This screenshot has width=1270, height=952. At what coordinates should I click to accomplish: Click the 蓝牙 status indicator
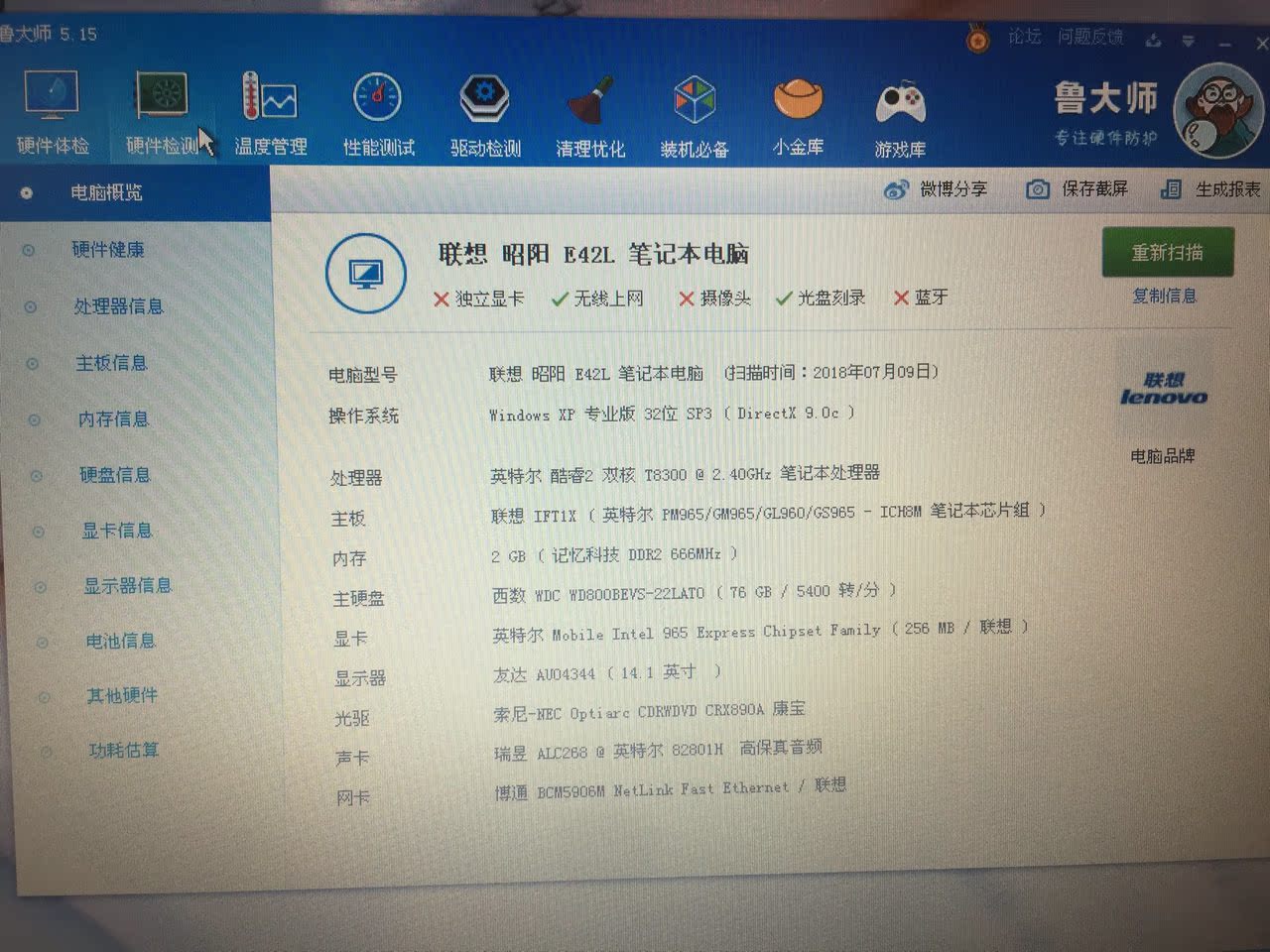pyautogui.click(x=921, y=297)
